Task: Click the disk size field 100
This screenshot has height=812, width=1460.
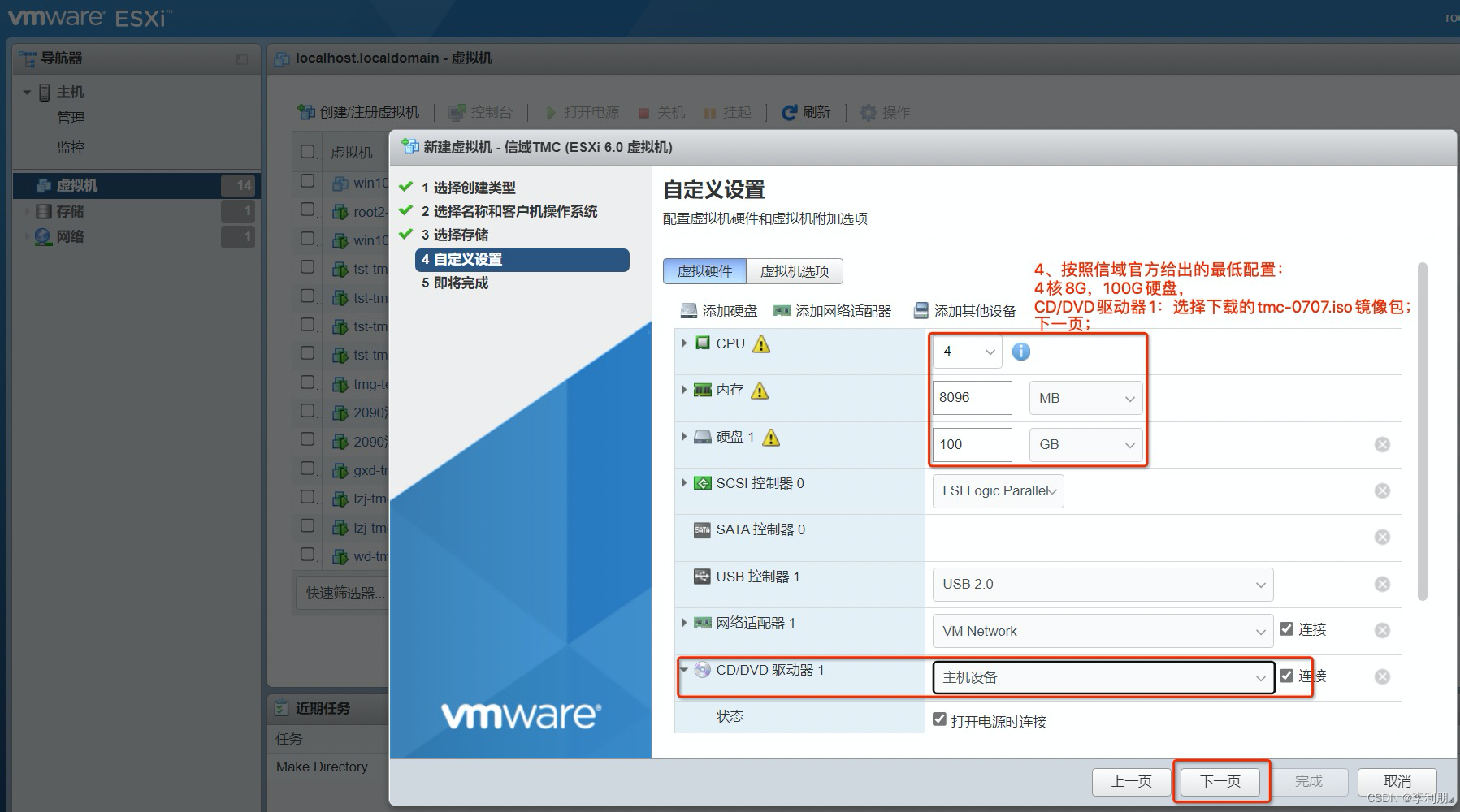Action: 972,444
